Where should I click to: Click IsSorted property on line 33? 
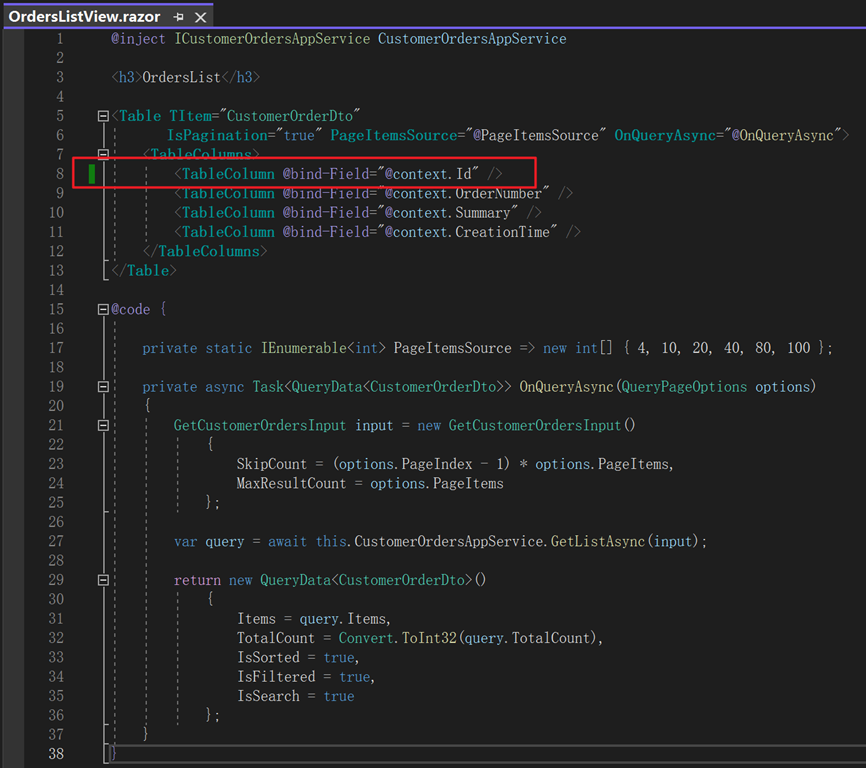click(x=268, y=657)
